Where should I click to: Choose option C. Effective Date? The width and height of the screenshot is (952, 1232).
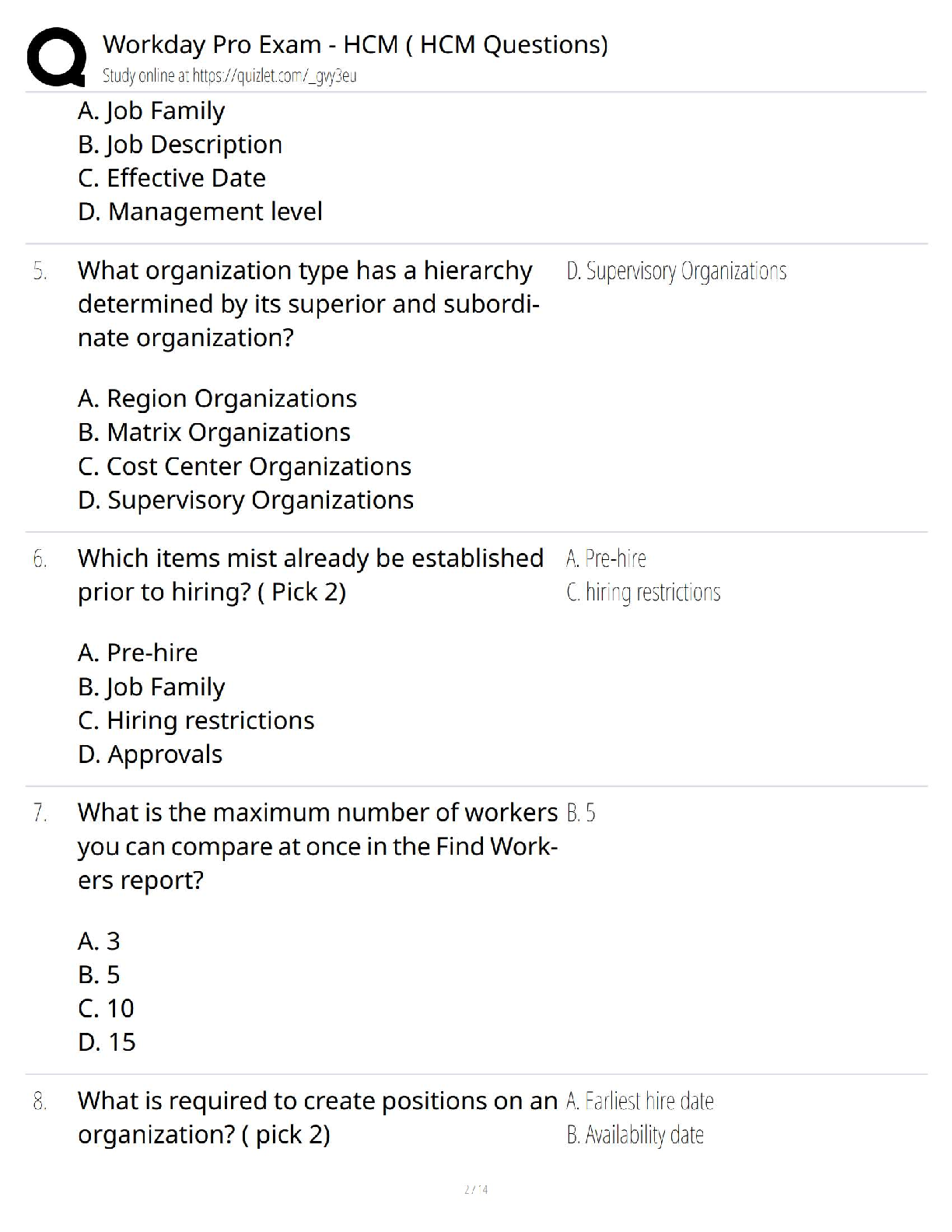pyautogui.click(x=172, y=178)
